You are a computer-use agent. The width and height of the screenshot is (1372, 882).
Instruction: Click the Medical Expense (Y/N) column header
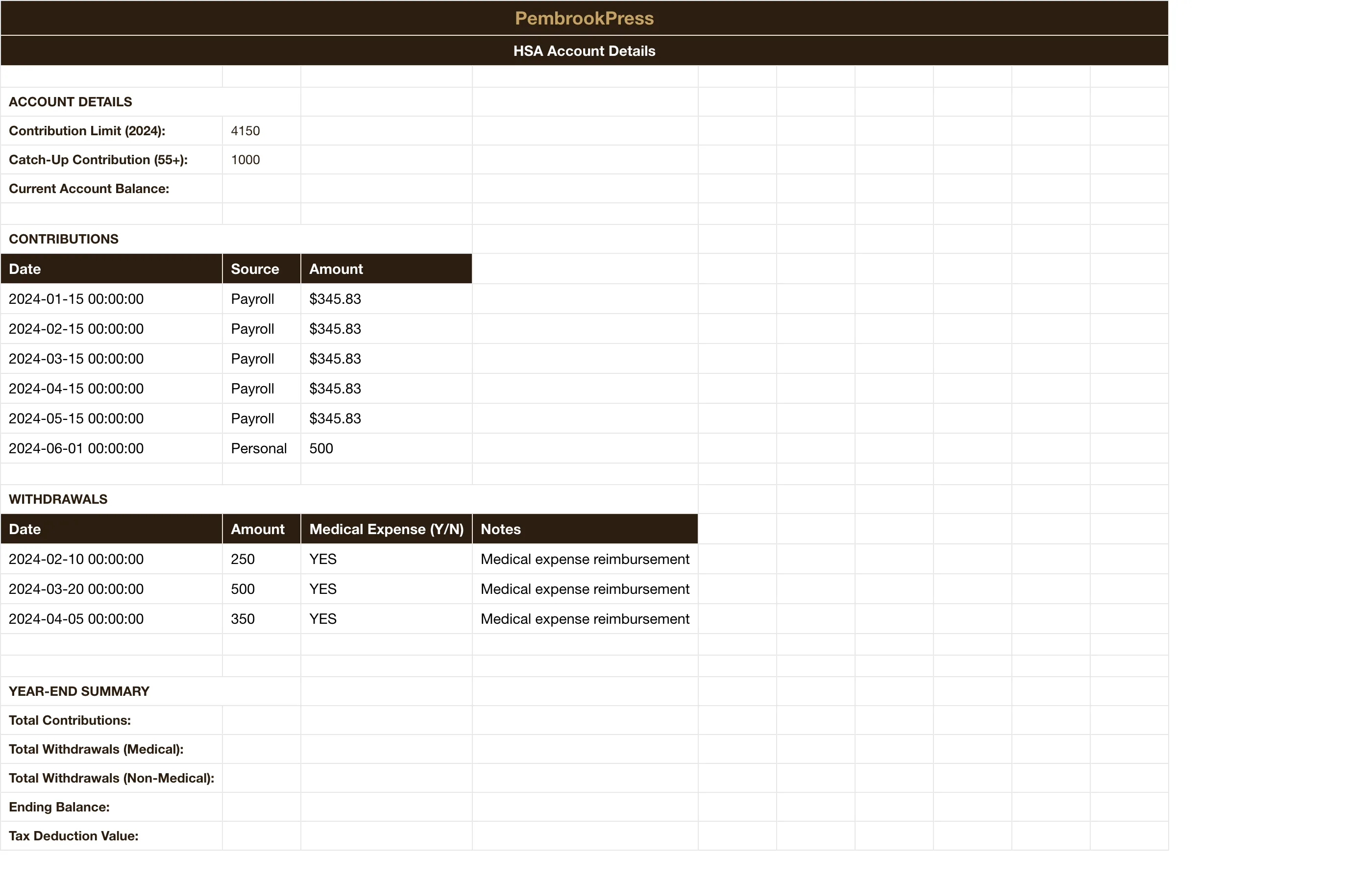click(387, 529)
